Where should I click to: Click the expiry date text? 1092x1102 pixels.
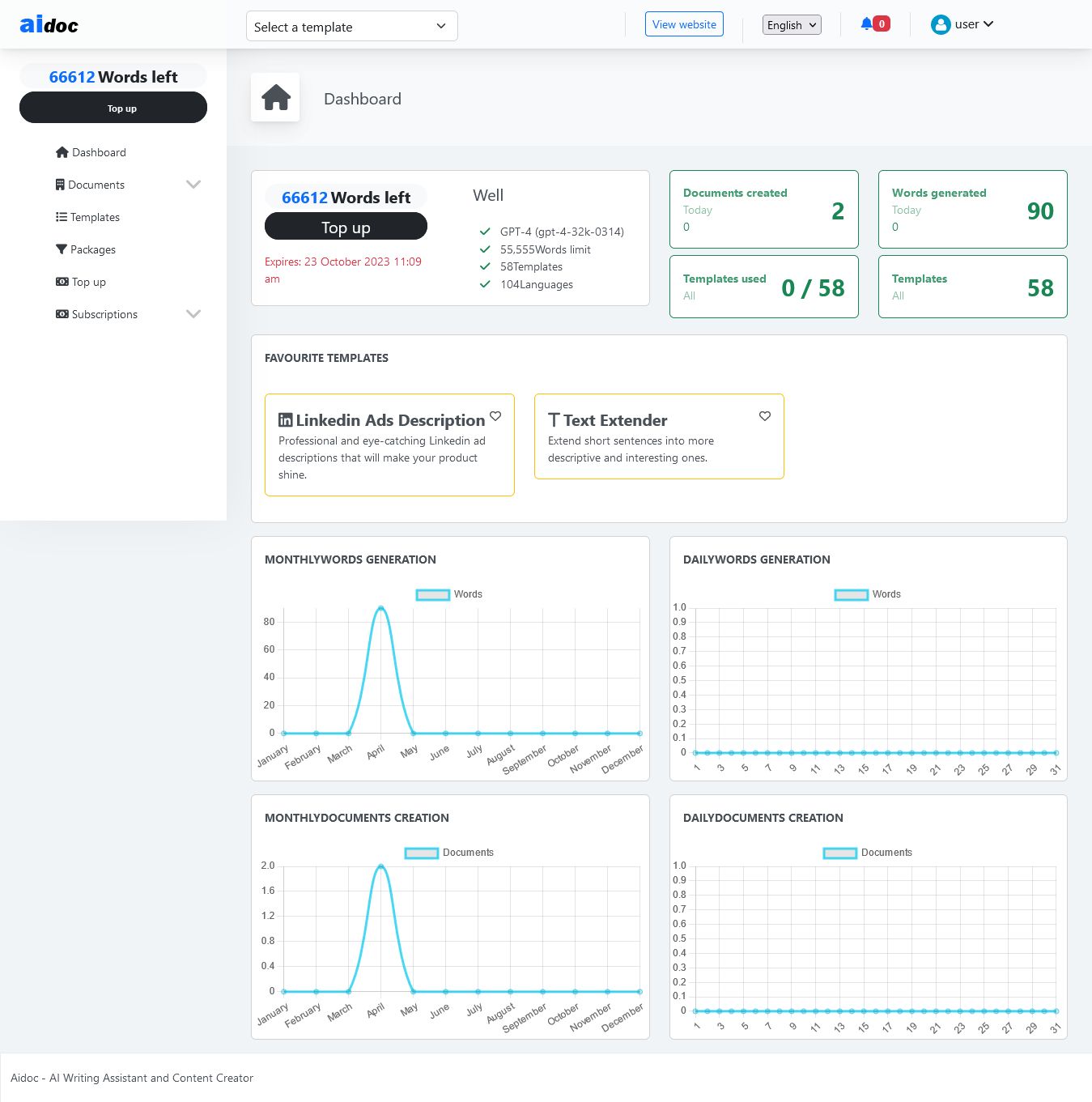343,270
